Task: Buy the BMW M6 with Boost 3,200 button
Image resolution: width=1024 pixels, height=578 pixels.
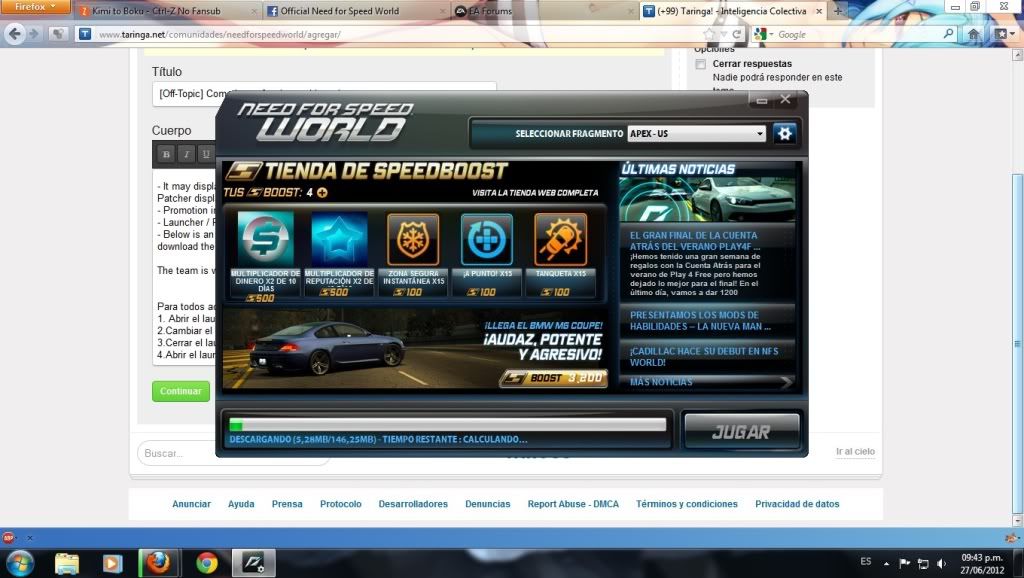Action: (x=554, y=378)
